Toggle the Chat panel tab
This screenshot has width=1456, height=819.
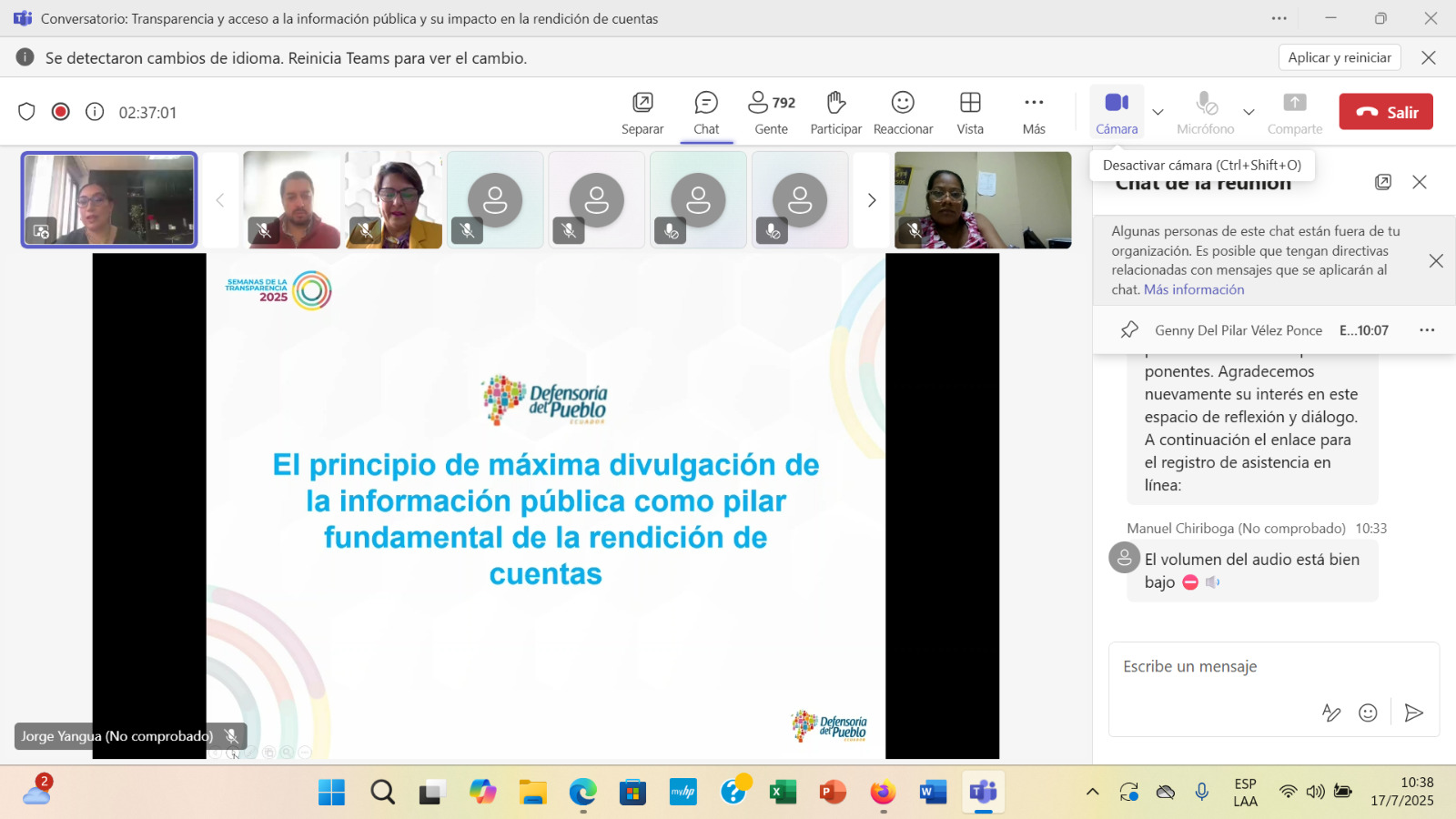click(706, 112)
